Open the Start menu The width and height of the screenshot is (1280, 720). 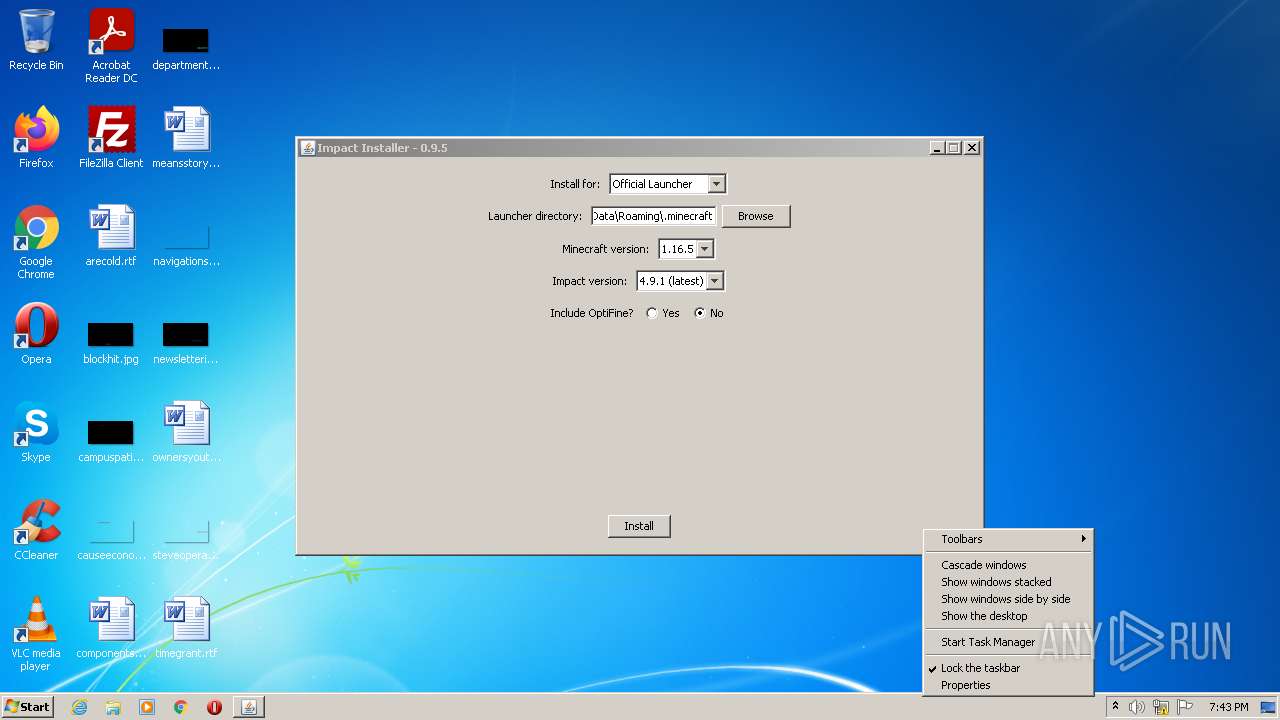click(28, 707)
